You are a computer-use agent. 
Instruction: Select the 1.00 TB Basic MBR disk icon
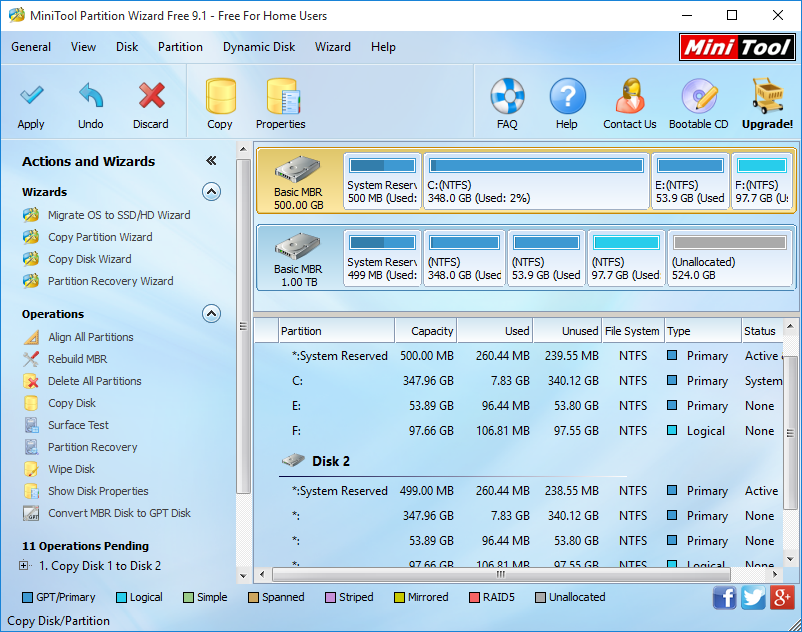[298, 247]
